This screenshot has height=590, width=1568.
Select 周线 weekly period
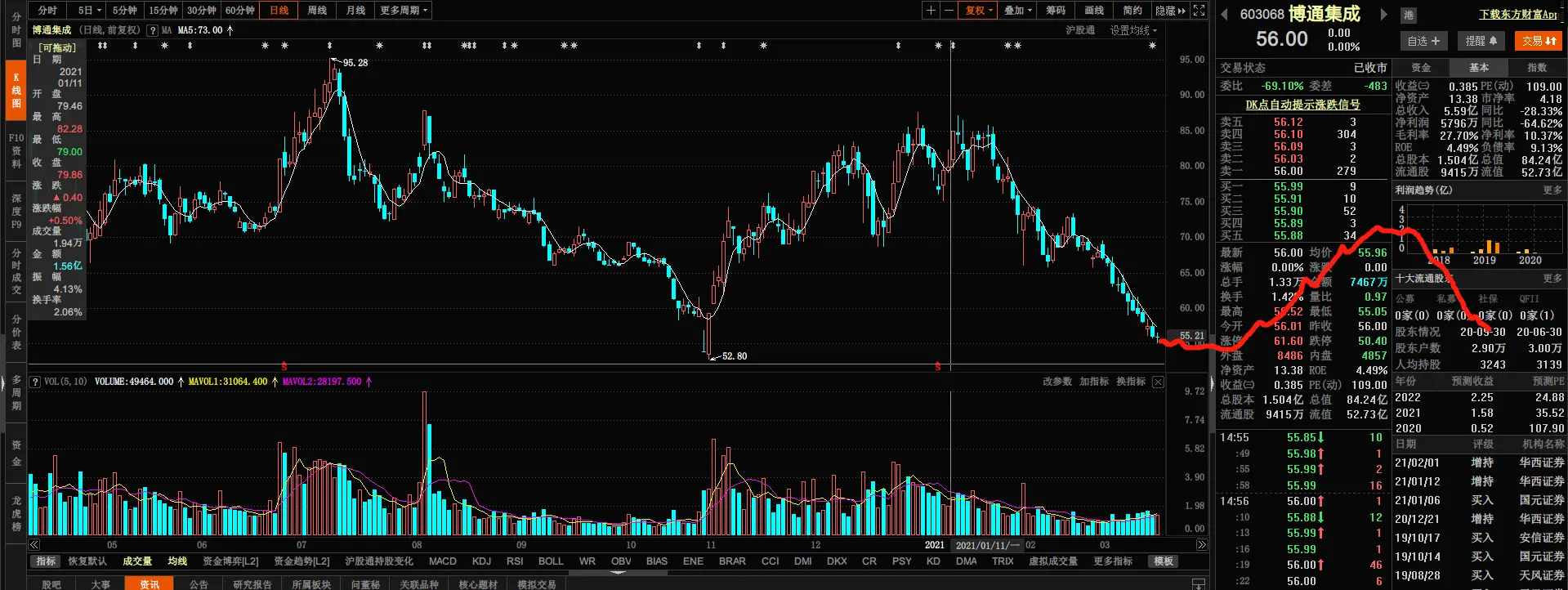[x=317, y=10]
